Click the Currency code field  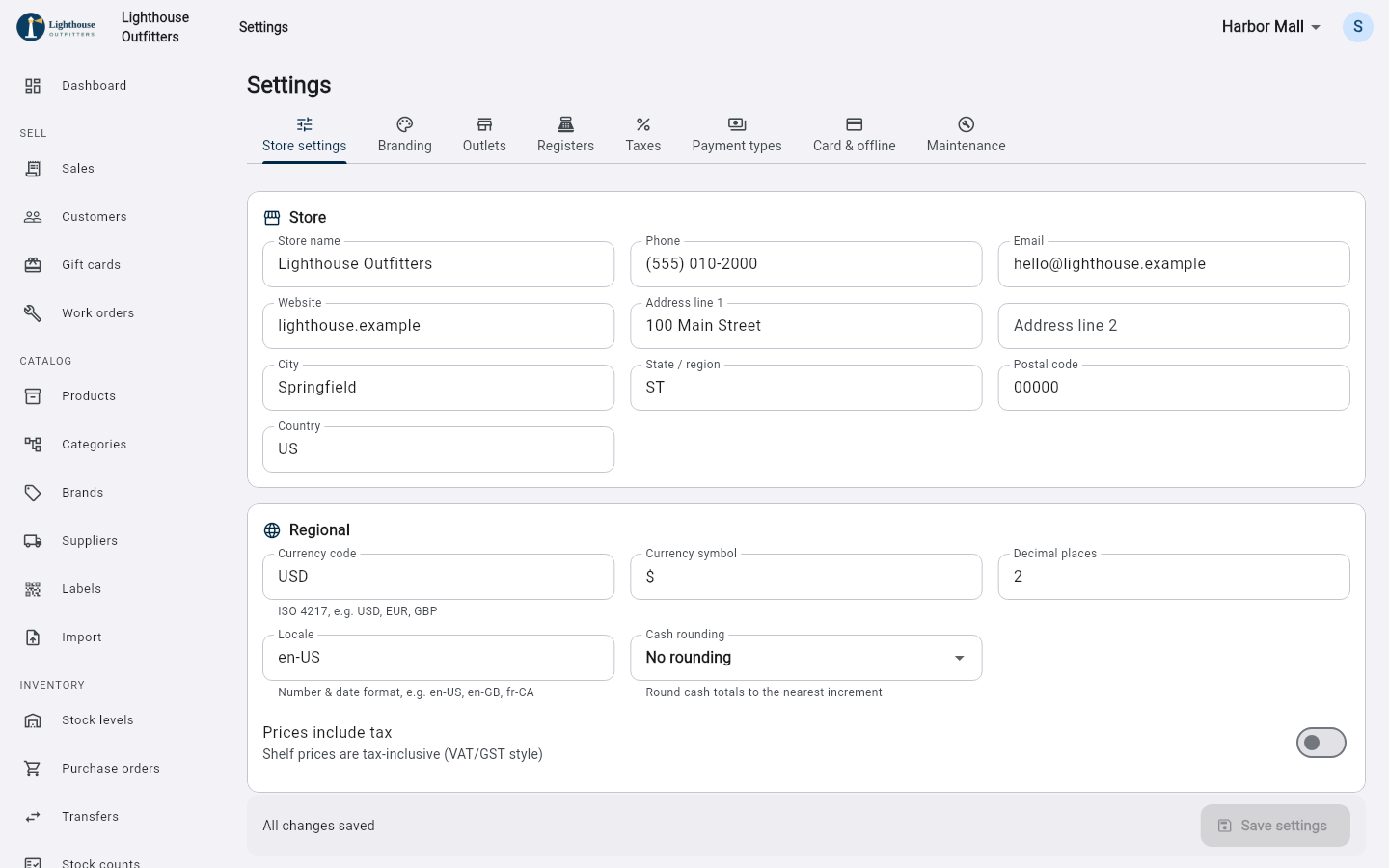coord(439,577)
